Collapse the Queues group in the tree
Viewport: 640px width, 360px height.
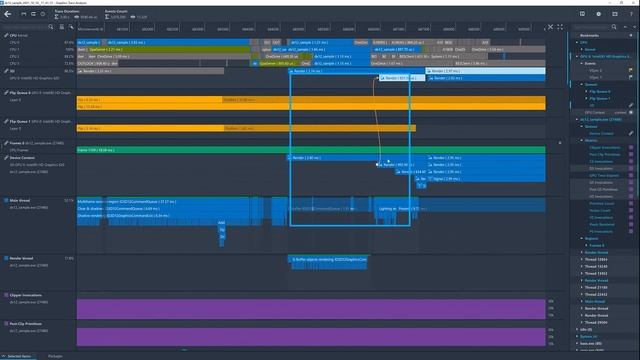pos(582,84)
